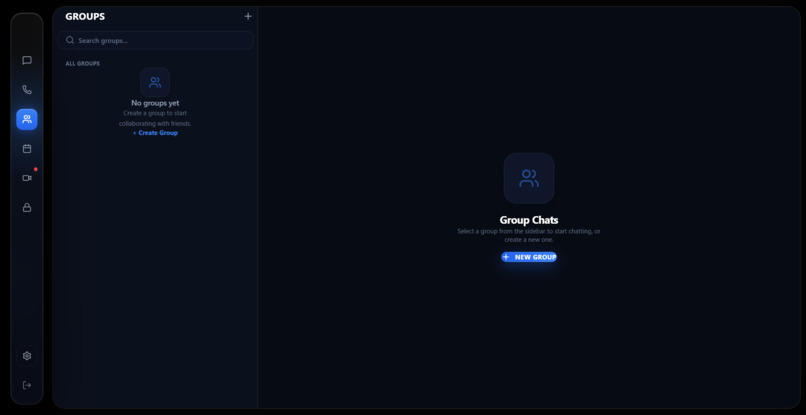The height and width of the screenshot is (415, 806).
Task: Click the group icon above No groups yet
Action: click(155, 82)
